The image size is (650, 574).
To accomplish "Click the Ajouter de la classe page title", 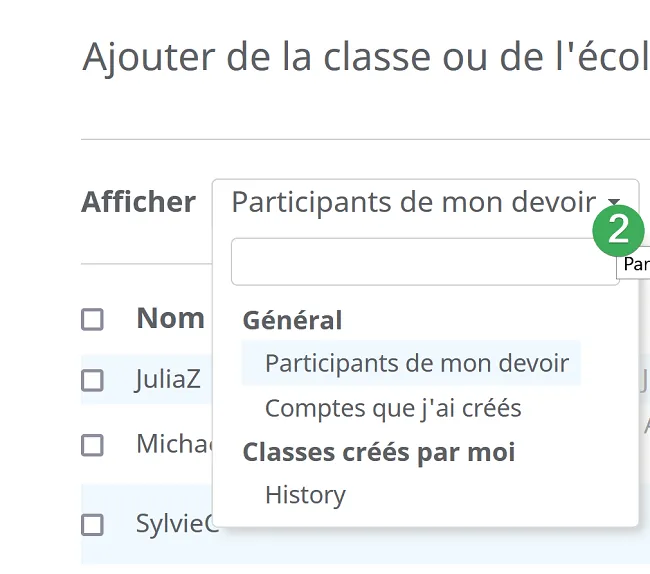I will click(x=366, y=57).
